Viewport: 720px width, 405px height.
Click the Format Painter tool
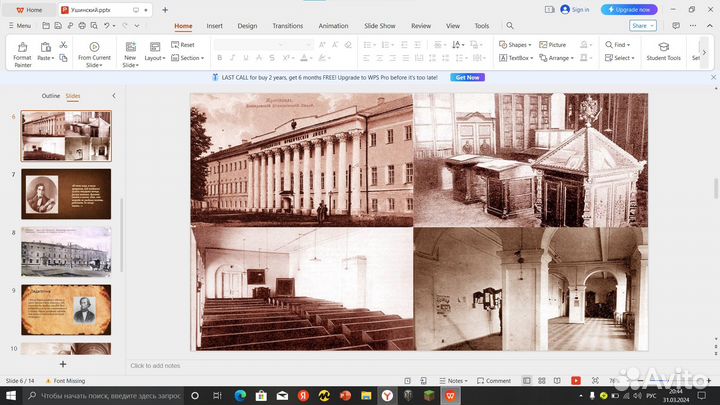[22, 54]
